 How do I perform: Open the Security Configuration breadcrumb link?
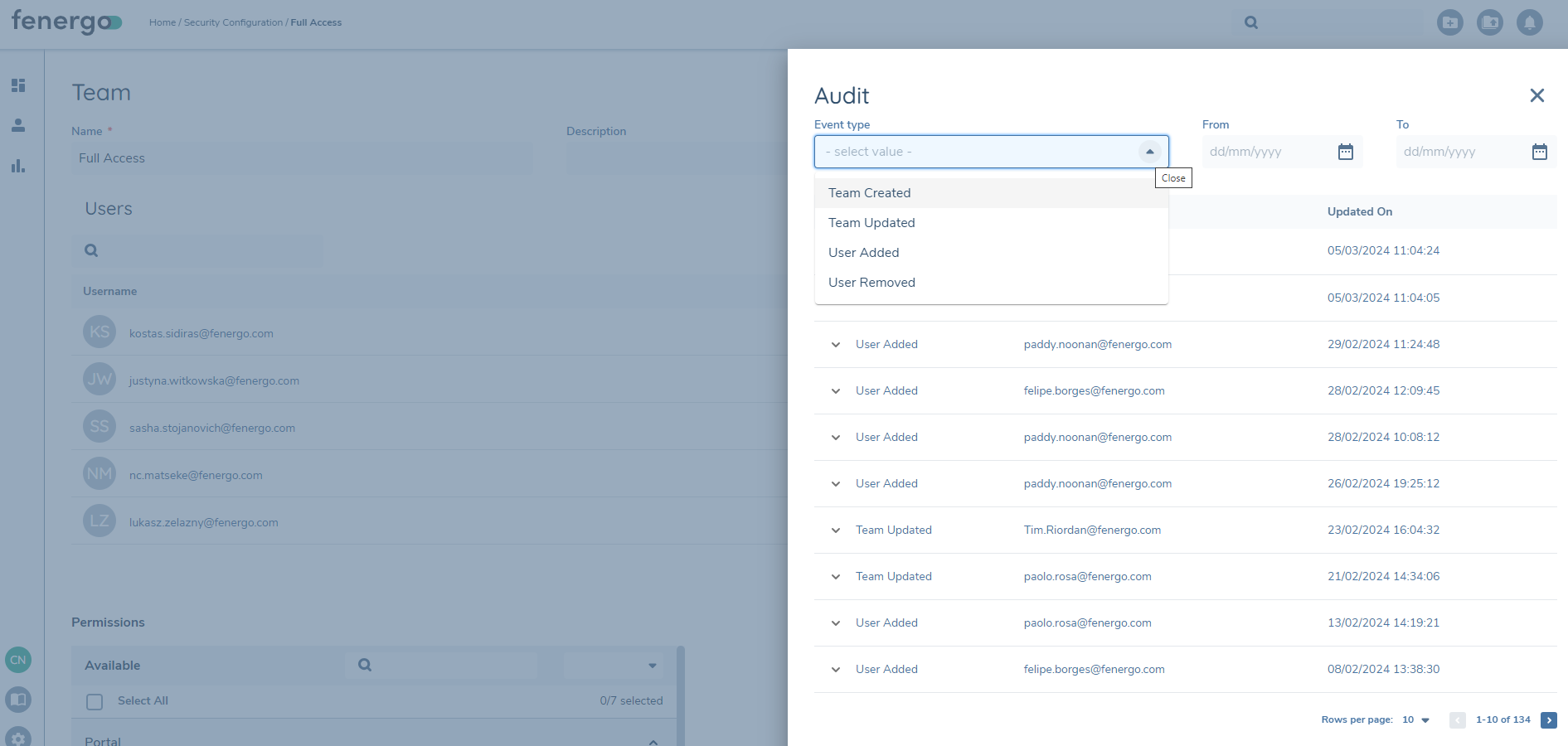233,22
